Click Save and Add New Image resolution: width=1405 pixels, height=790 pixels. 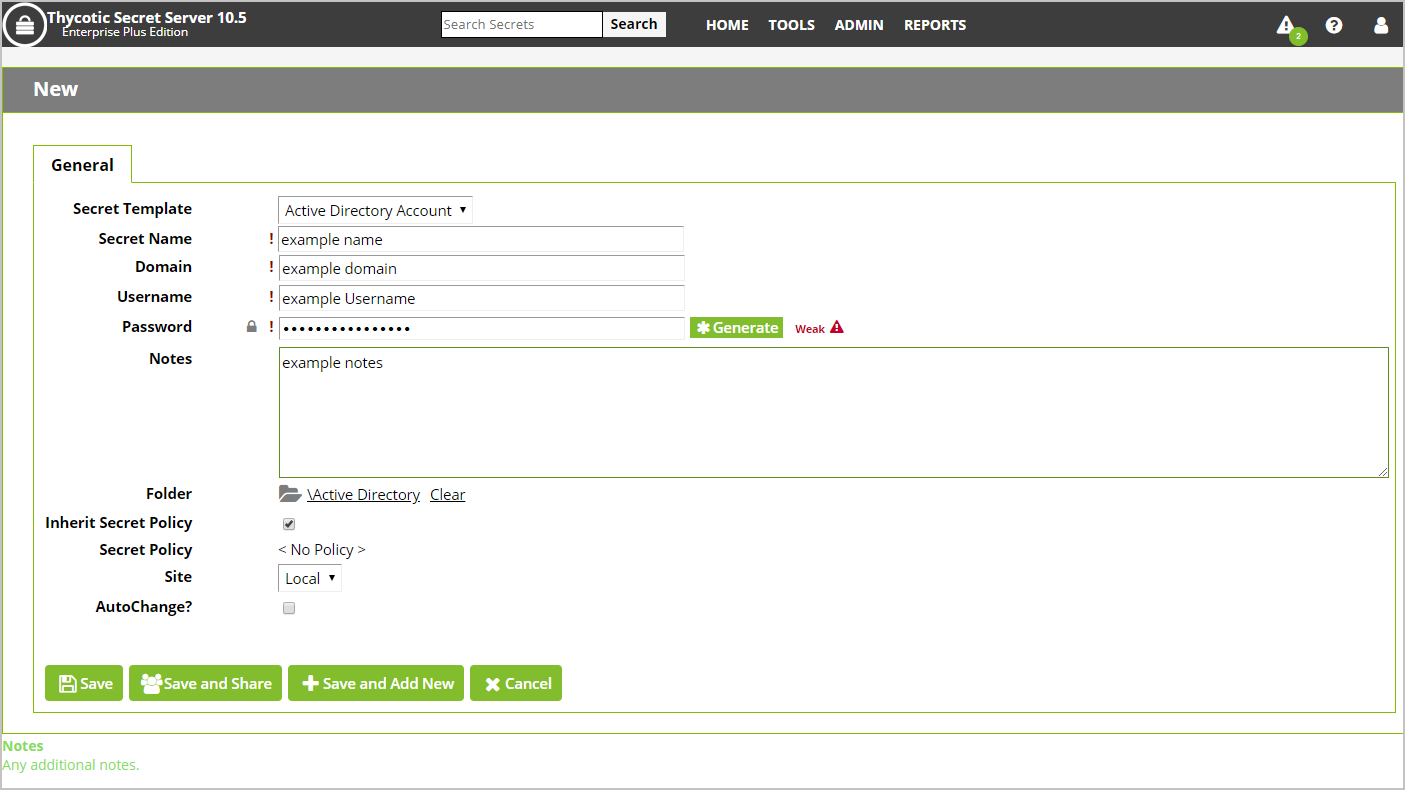click(376, 683)
